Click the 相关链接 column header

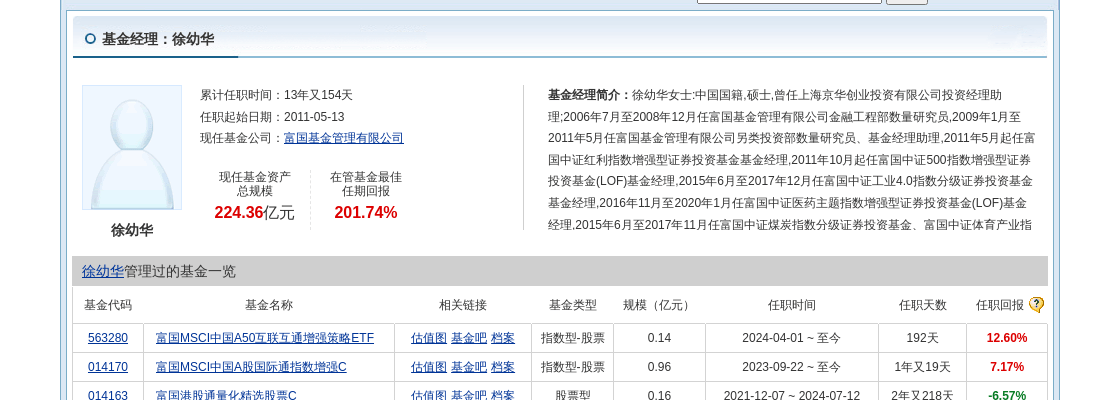point(463,305)
